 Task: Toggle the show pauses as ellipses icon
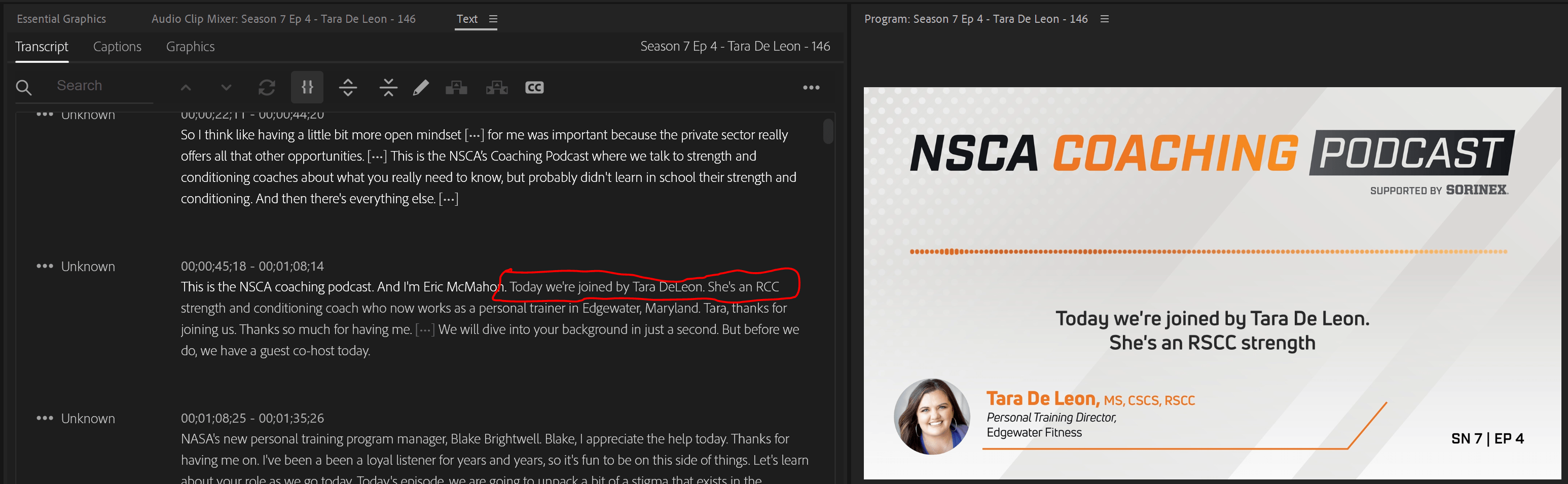tap(307, 87)
